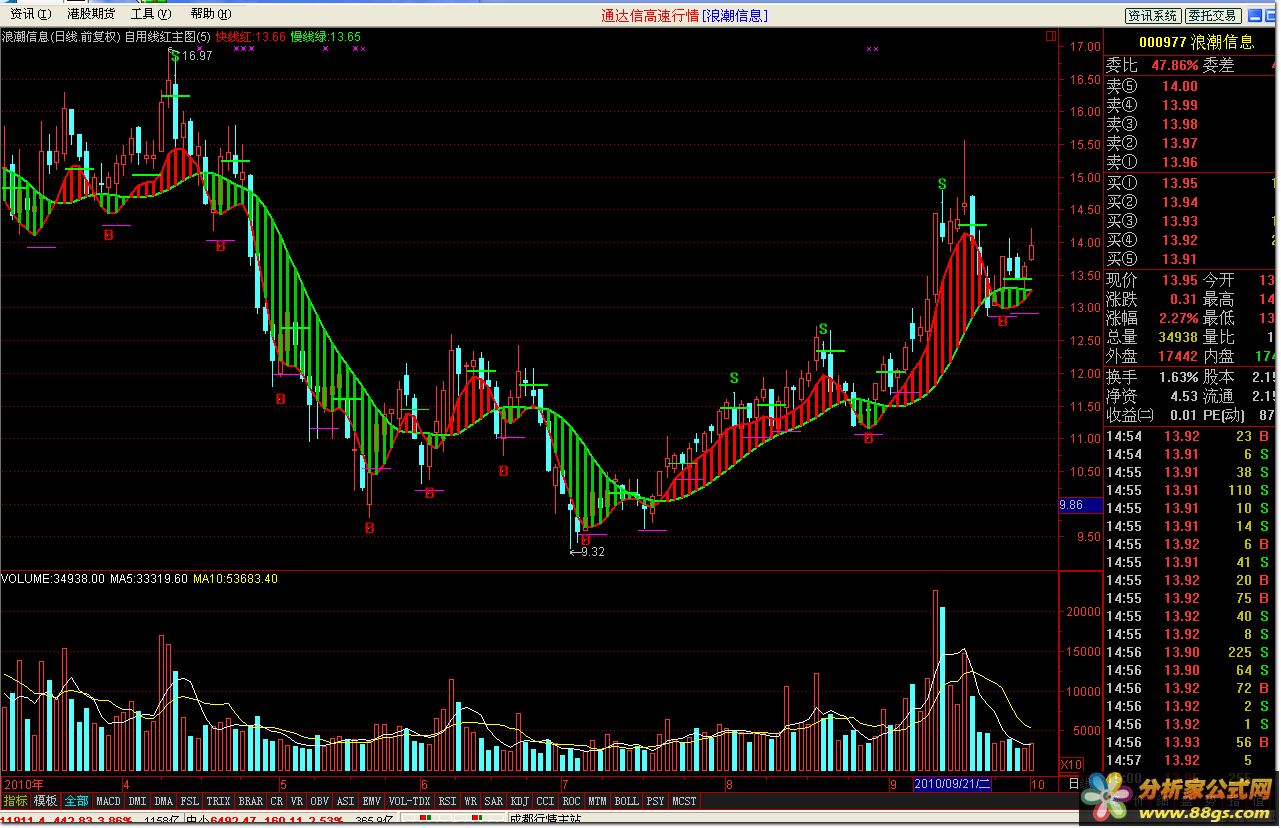Click the VOLUME:34938.00 label

tap(53, 578)
